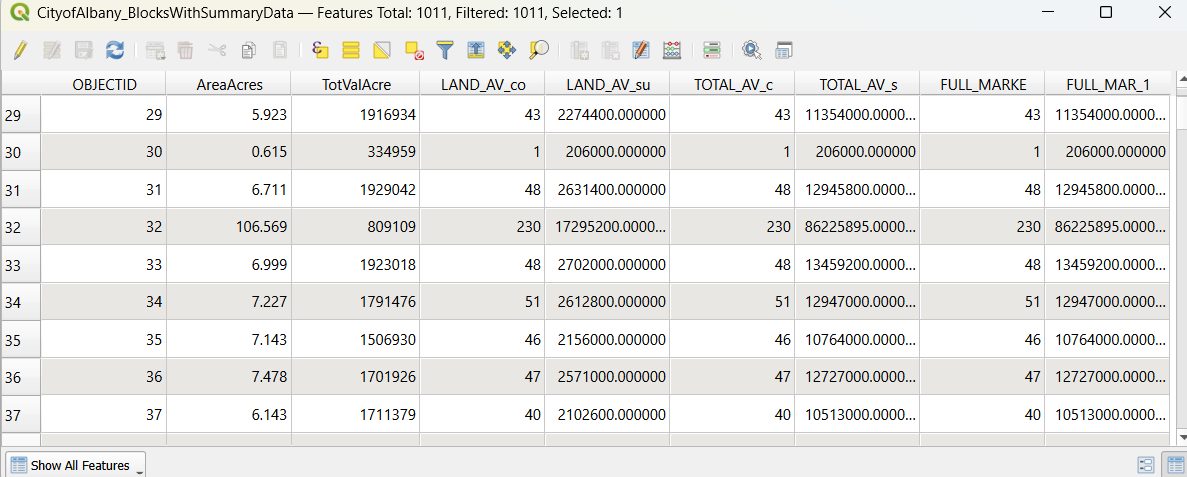Image resolution: width=1187 pixels, height=477 pixels.
Task: Deselect all features from the layer
Action: coord(414,50)
